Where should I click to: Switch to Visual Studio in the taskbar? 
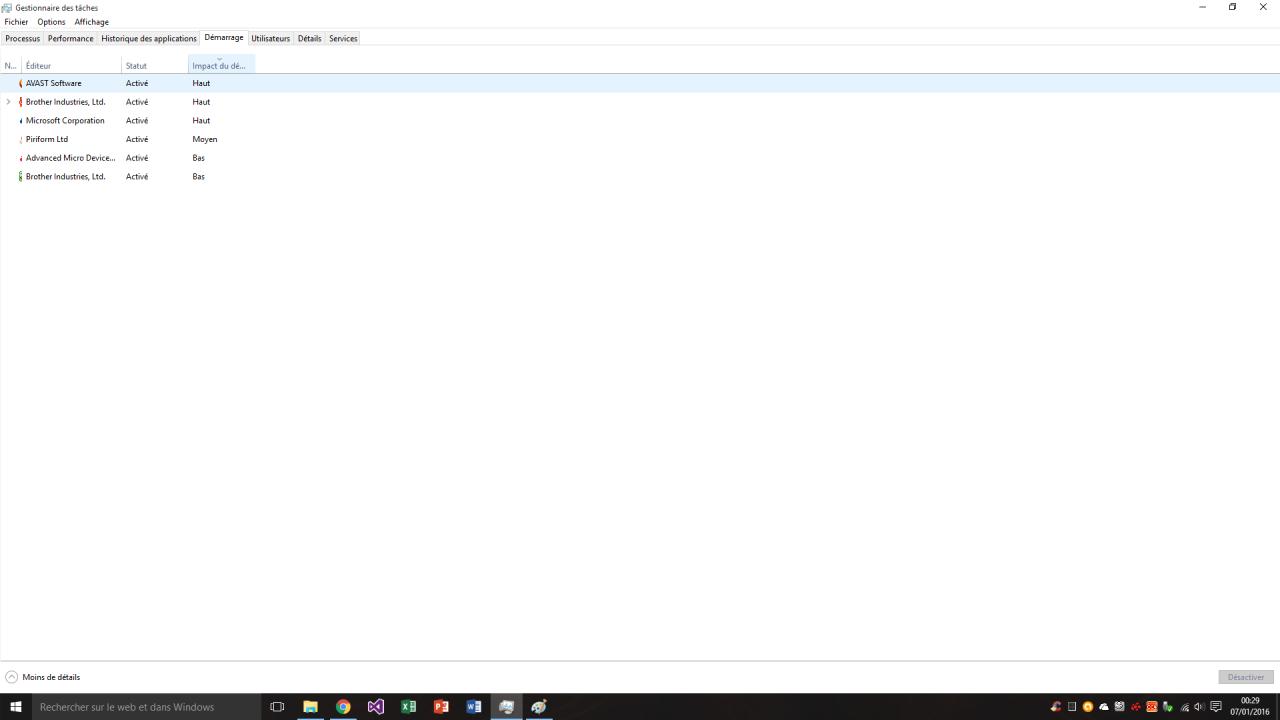click(376, 707)
